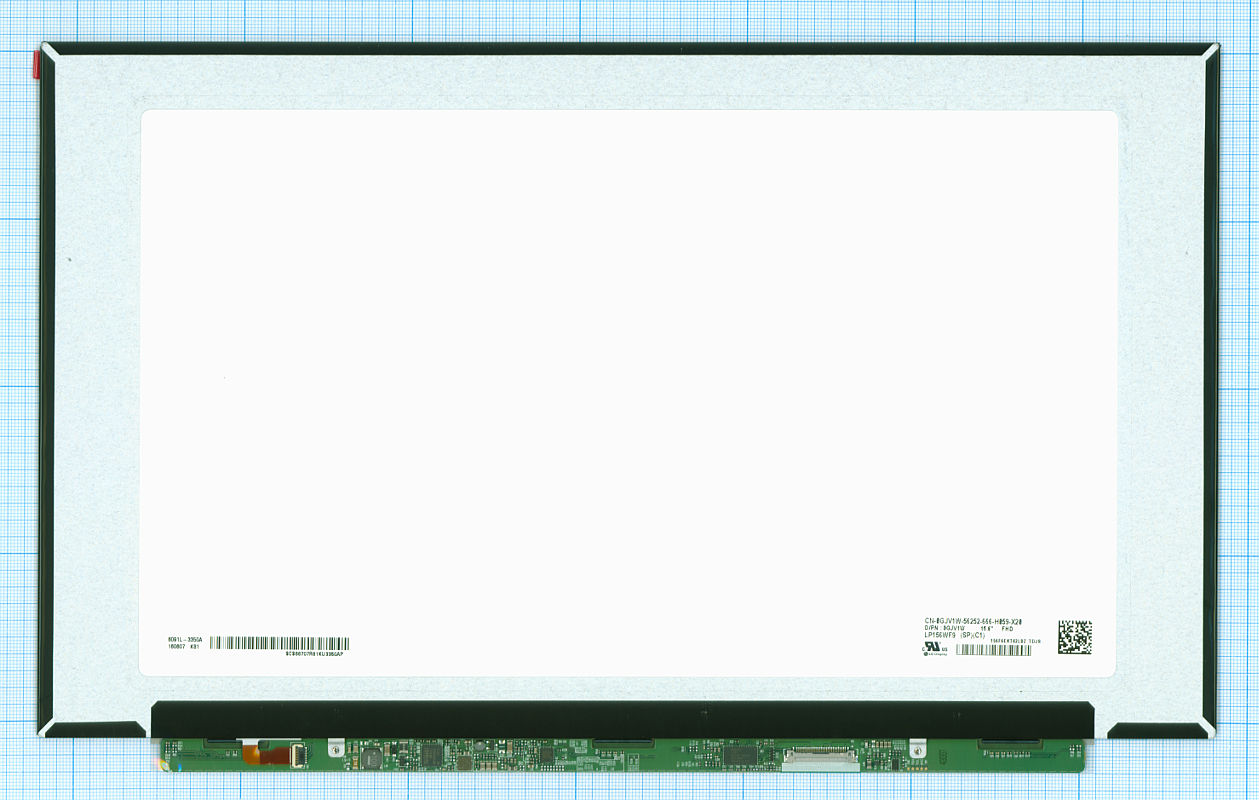Click the UL certification logo
1259x800 pixels.
coord(935,647)
